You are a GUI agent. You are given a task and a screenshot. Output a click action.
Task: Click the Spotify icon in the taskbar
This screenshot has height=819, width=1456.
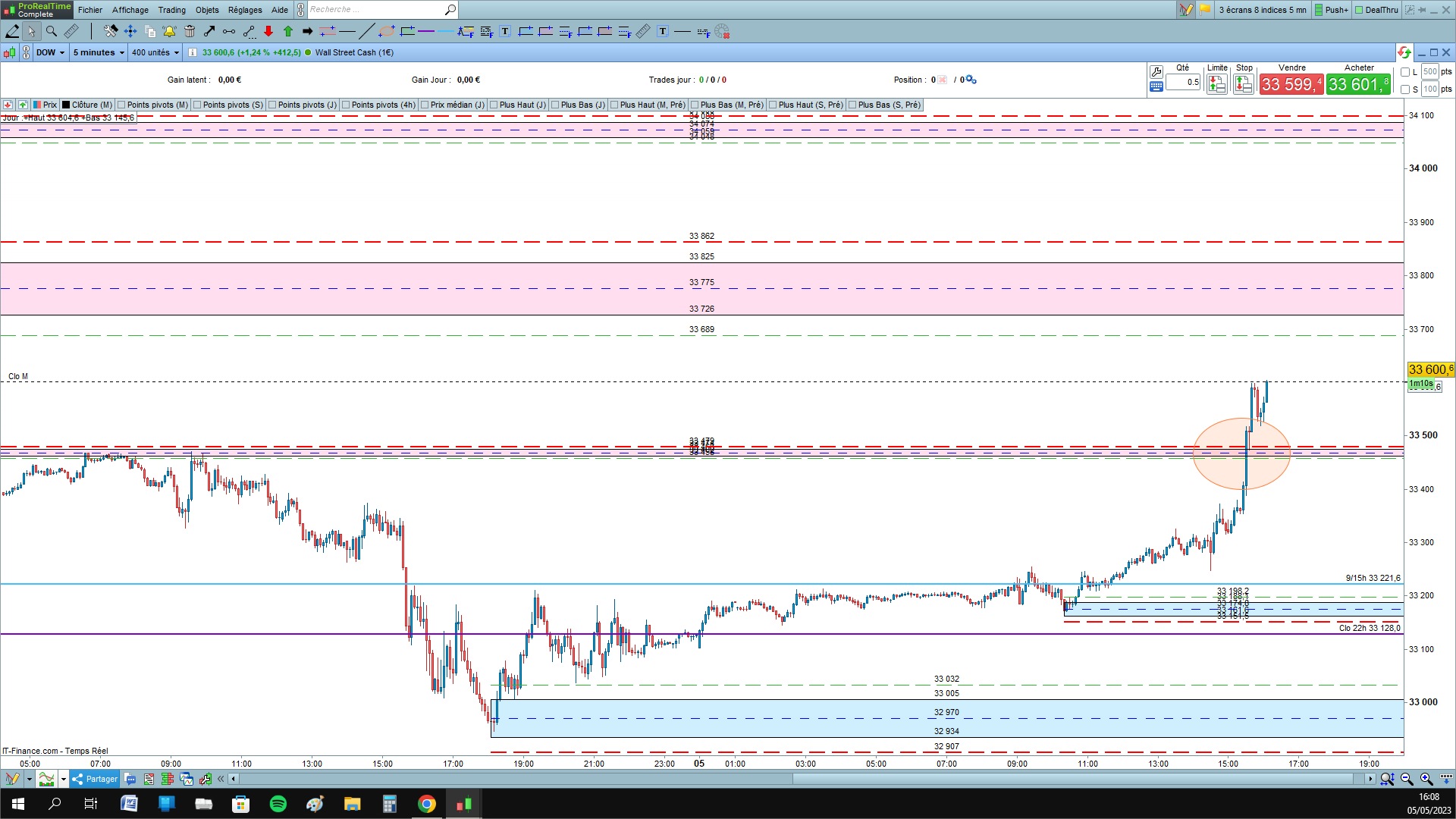pyautogui.click(x=278, y=804)
